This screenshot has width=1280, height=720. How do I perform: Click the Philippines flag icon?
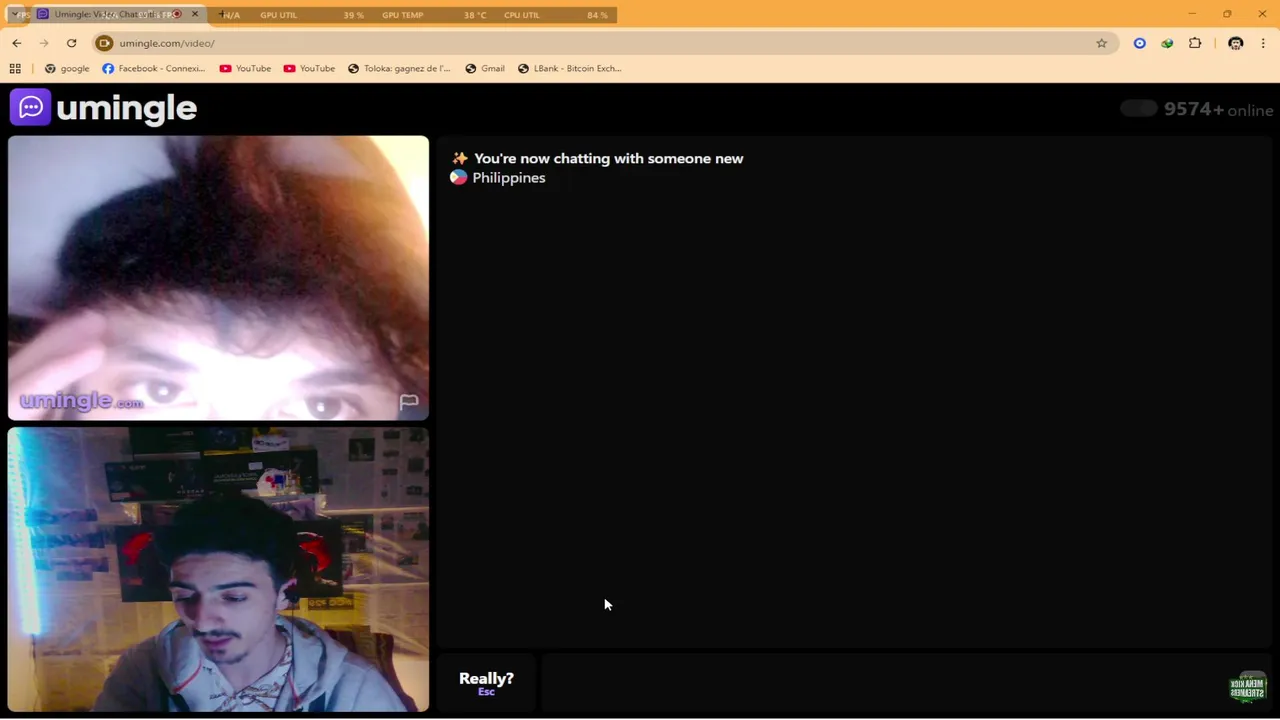click(458, 177)
